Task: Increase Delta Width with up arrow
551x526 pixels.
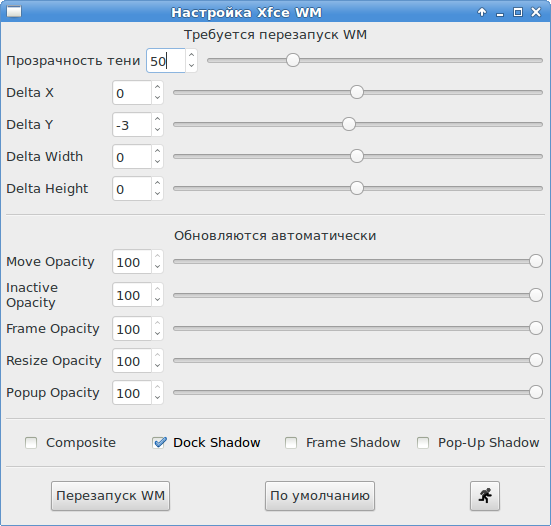Action: coord(157,151)
